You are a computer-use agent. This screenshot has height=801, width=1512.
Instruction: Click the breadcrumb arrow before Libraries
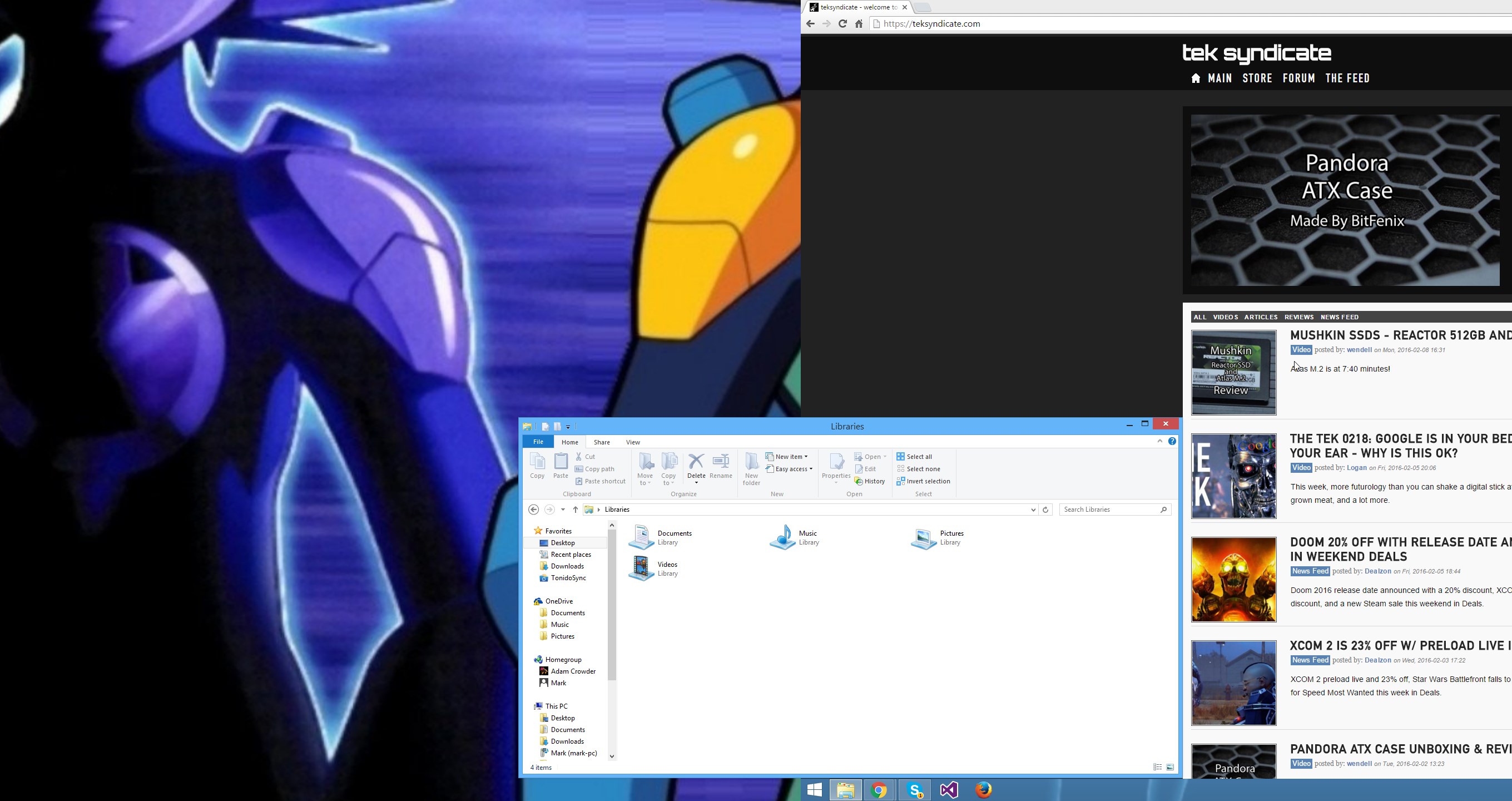(598, 509)
